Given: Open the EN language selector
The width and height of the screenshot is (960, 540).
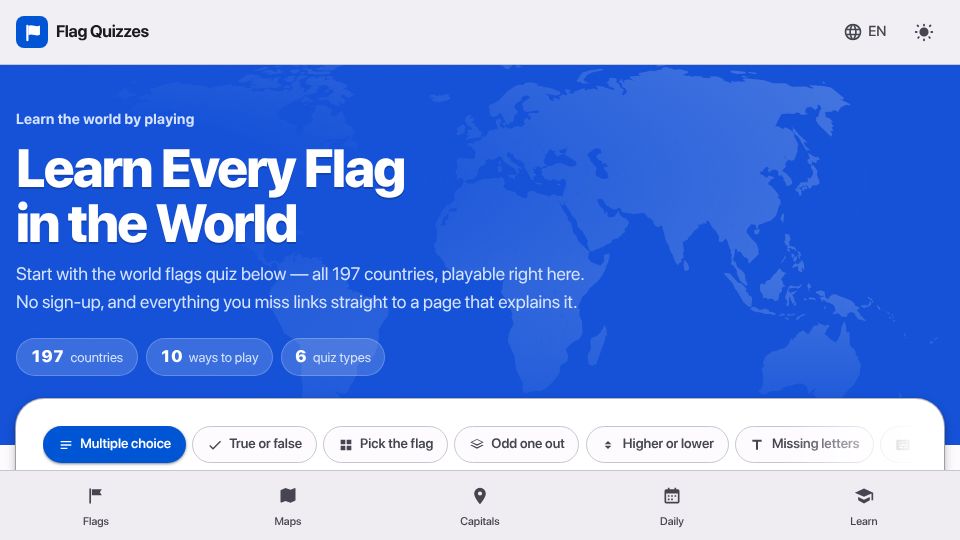Looking at the screenshot, I should click(x=865, y=32).
